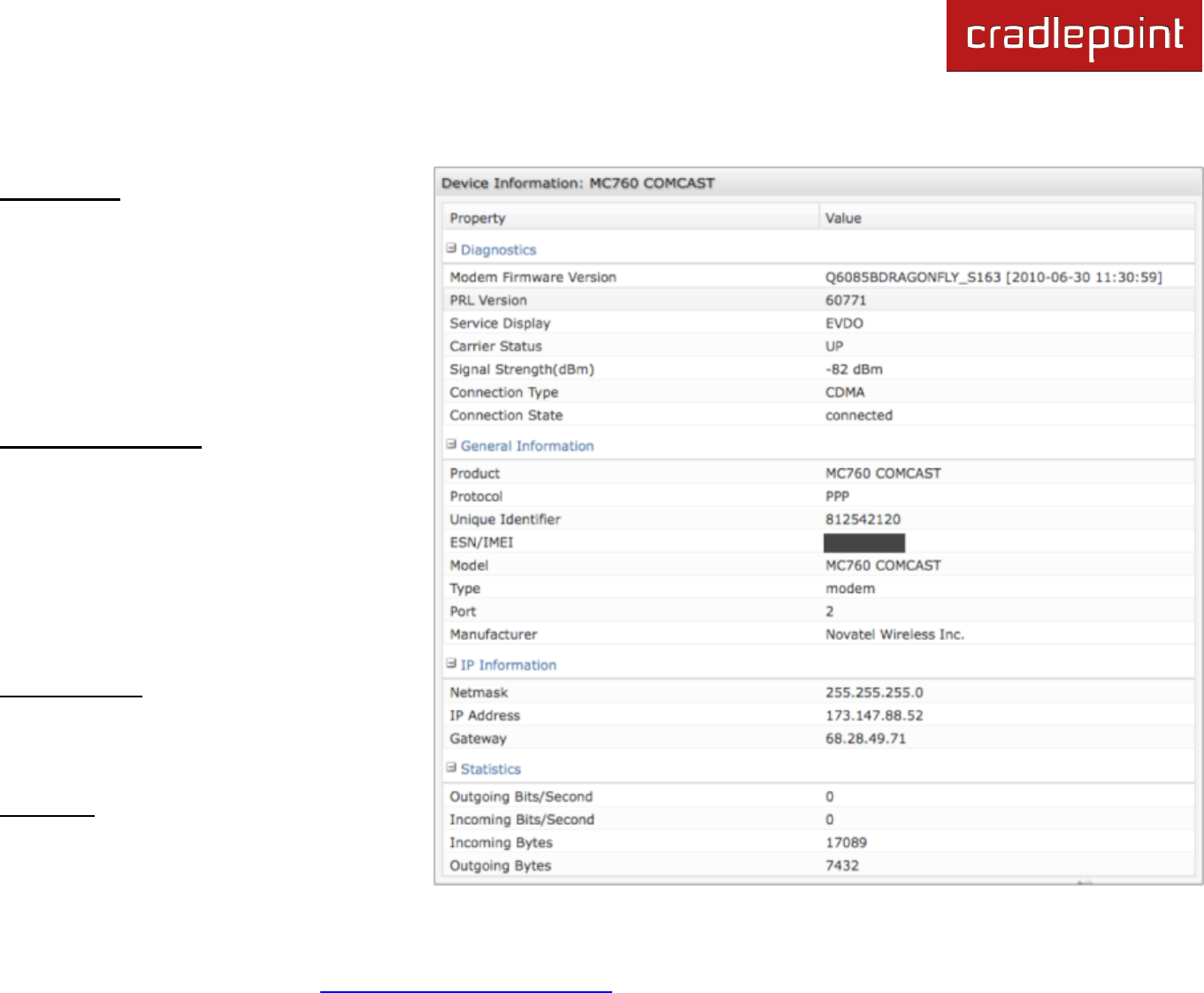The height and width of the screenshot is (993, 1204).
Task: Select MC760 COMCAST in the Product row
Action: pos(883,473)
